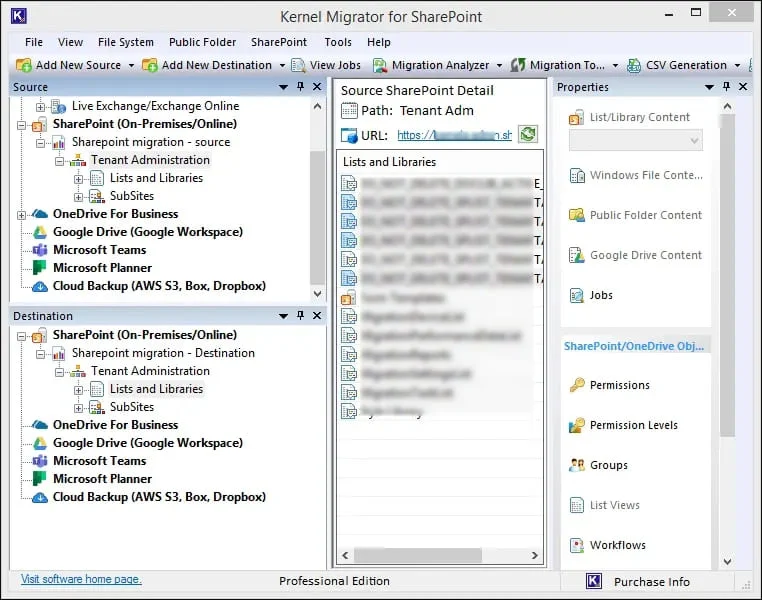Open Permissions in Properties panel

609,385
